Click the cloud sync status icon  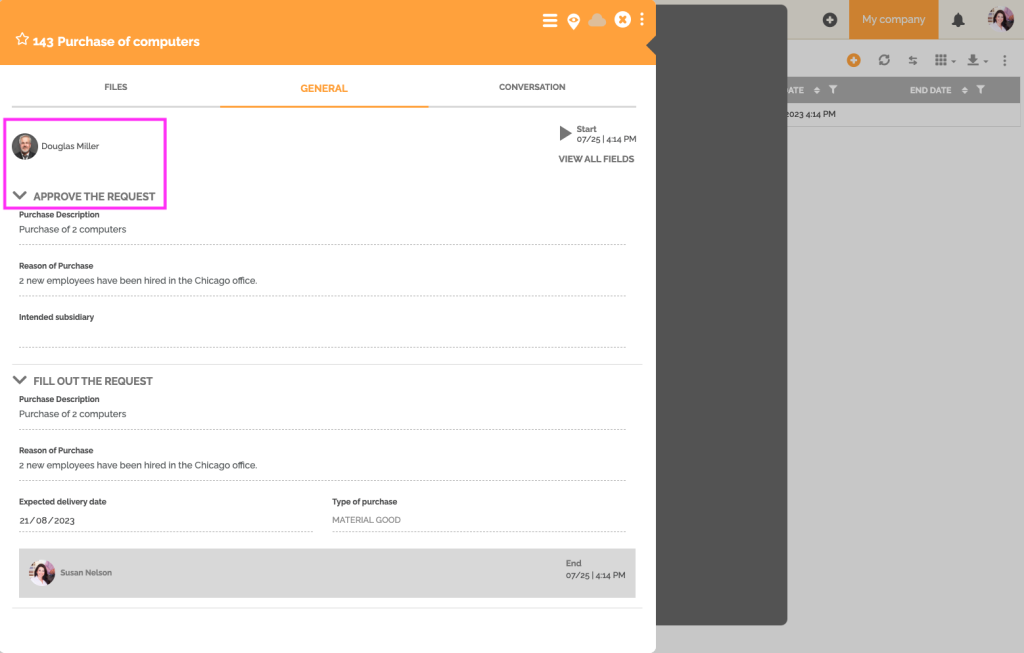pos(597,19)
